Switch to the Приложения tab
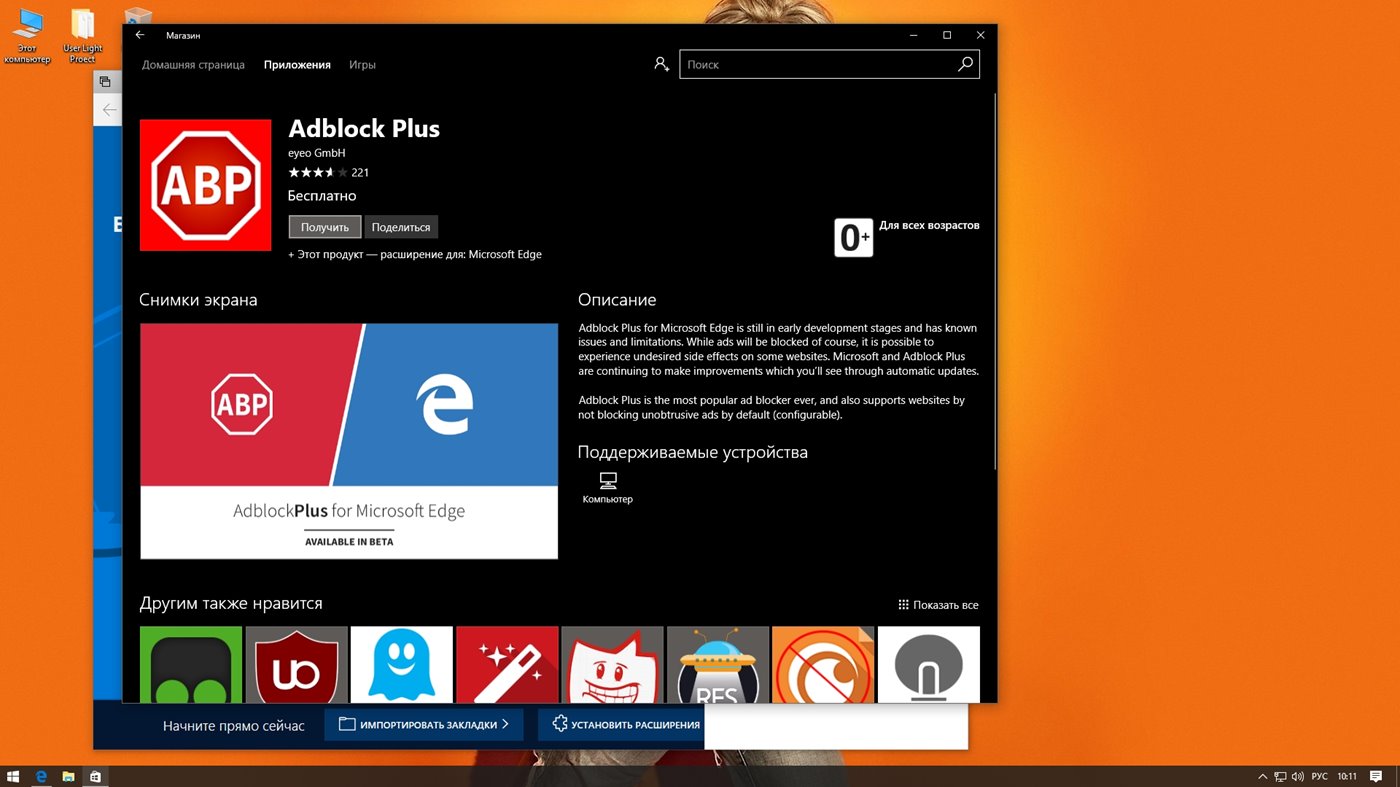 click(x=297, y=65)
